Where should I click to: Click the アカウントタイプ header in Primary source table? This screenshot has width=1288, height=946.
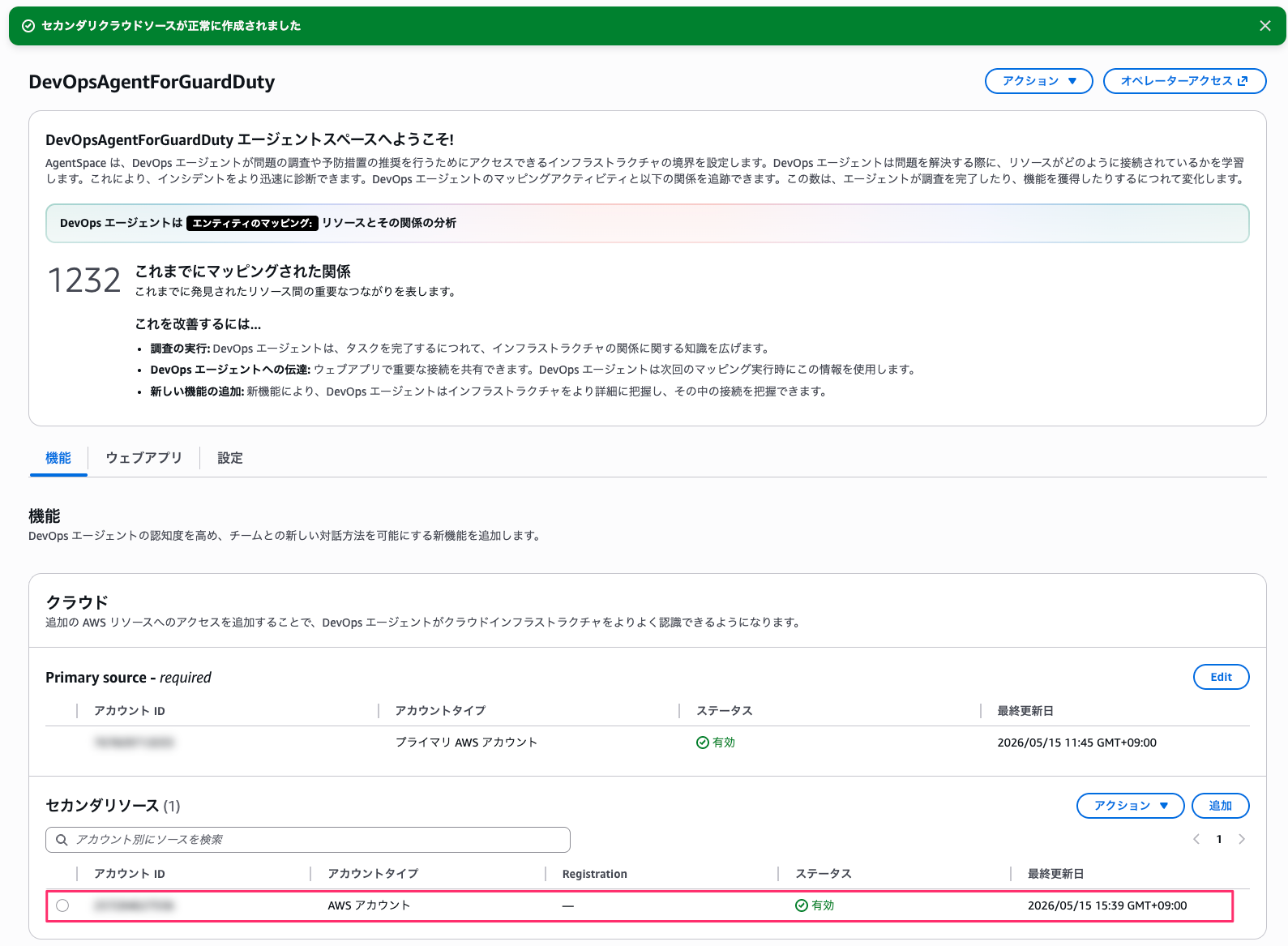(440, 711)
